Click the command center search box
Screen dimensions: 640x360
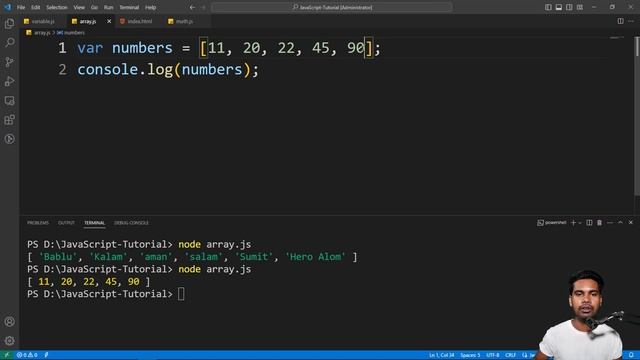(332, 7)
